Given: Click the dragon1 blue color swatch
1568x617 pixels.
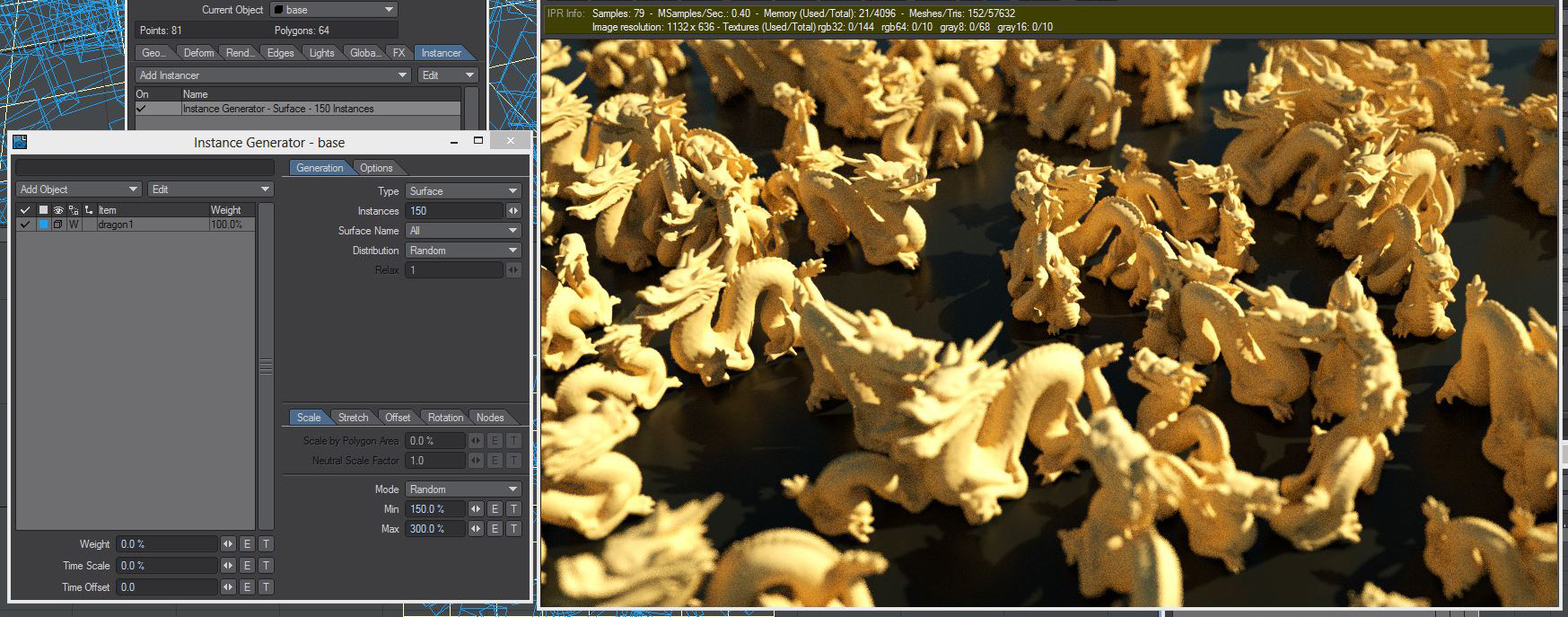Looking at the screenshot, I should pos(42,225).
